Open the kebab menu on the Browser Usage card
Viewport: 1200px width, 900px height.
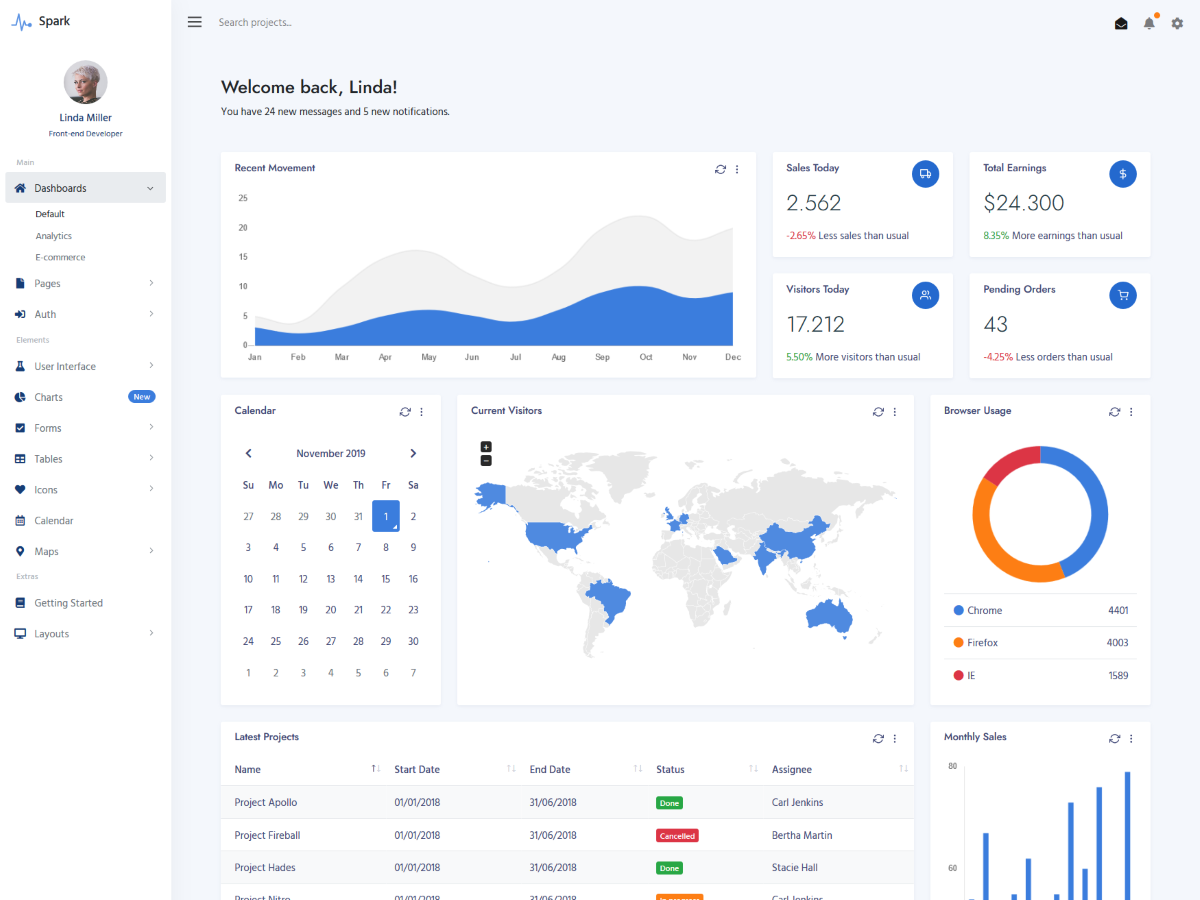1131,411
